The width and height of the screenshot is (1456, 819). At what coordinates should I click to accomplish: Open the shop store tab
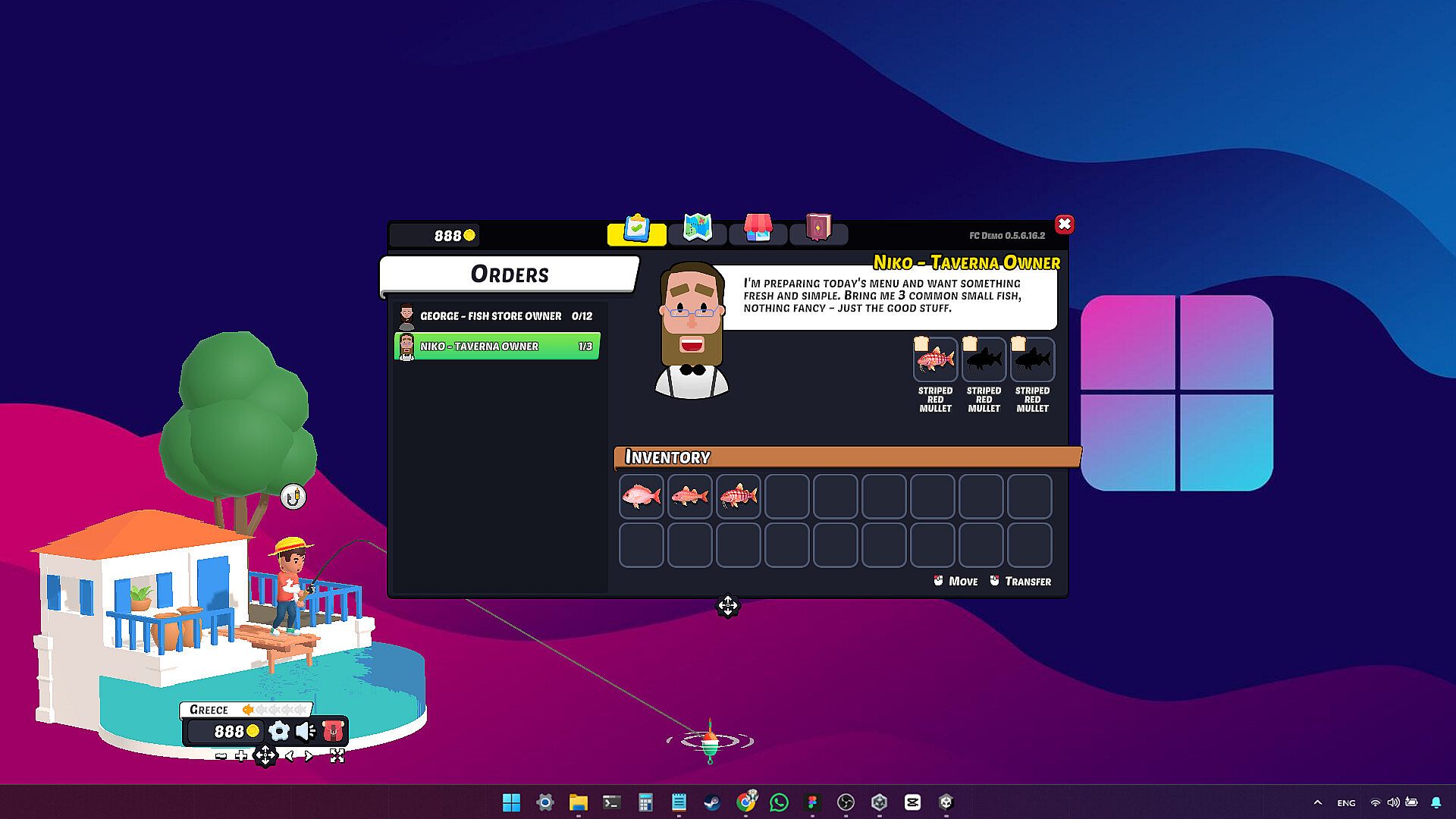[x=758, y=230]
